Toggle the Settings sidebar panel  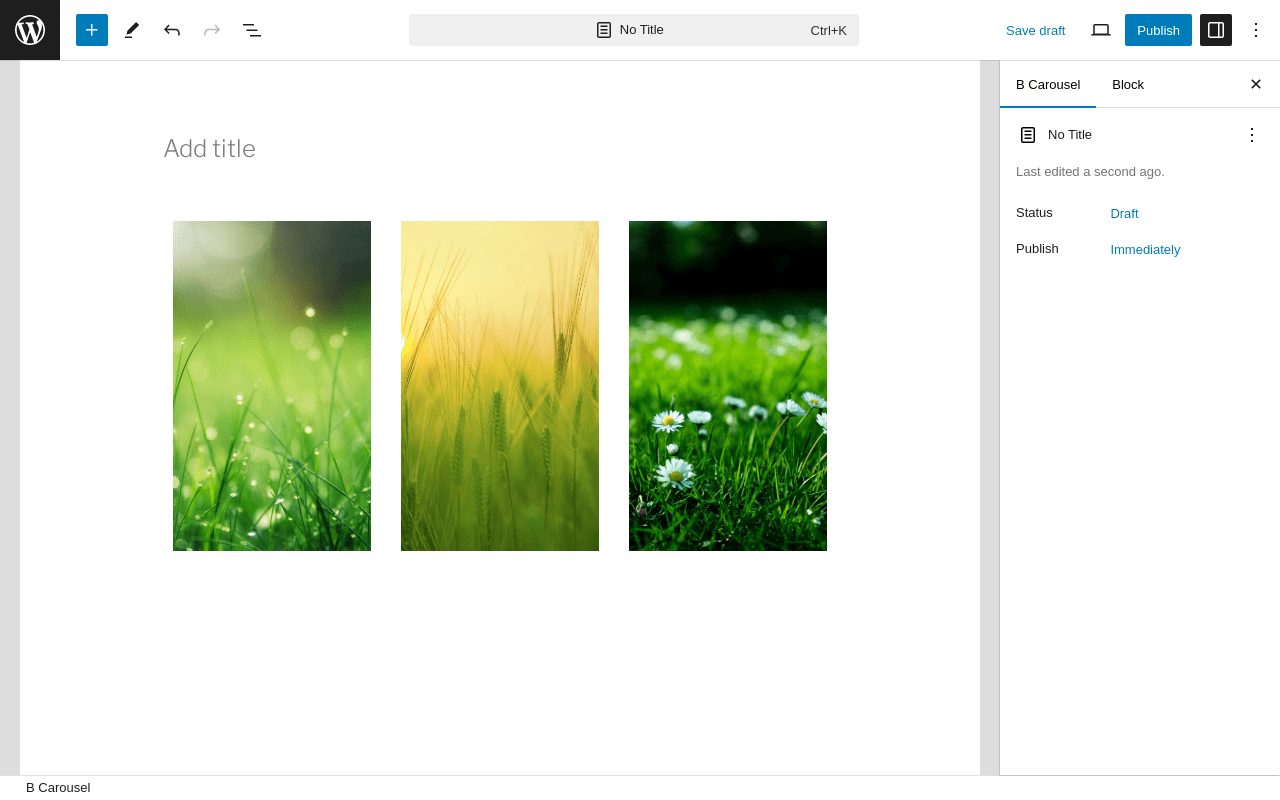pyautogui.click(x=1216, y=30)
